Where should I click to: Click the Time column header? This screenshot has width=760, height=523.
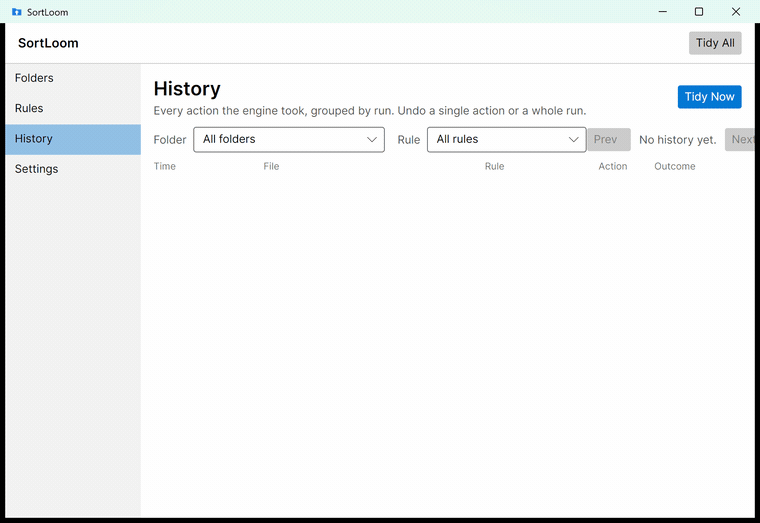point(165,166)
